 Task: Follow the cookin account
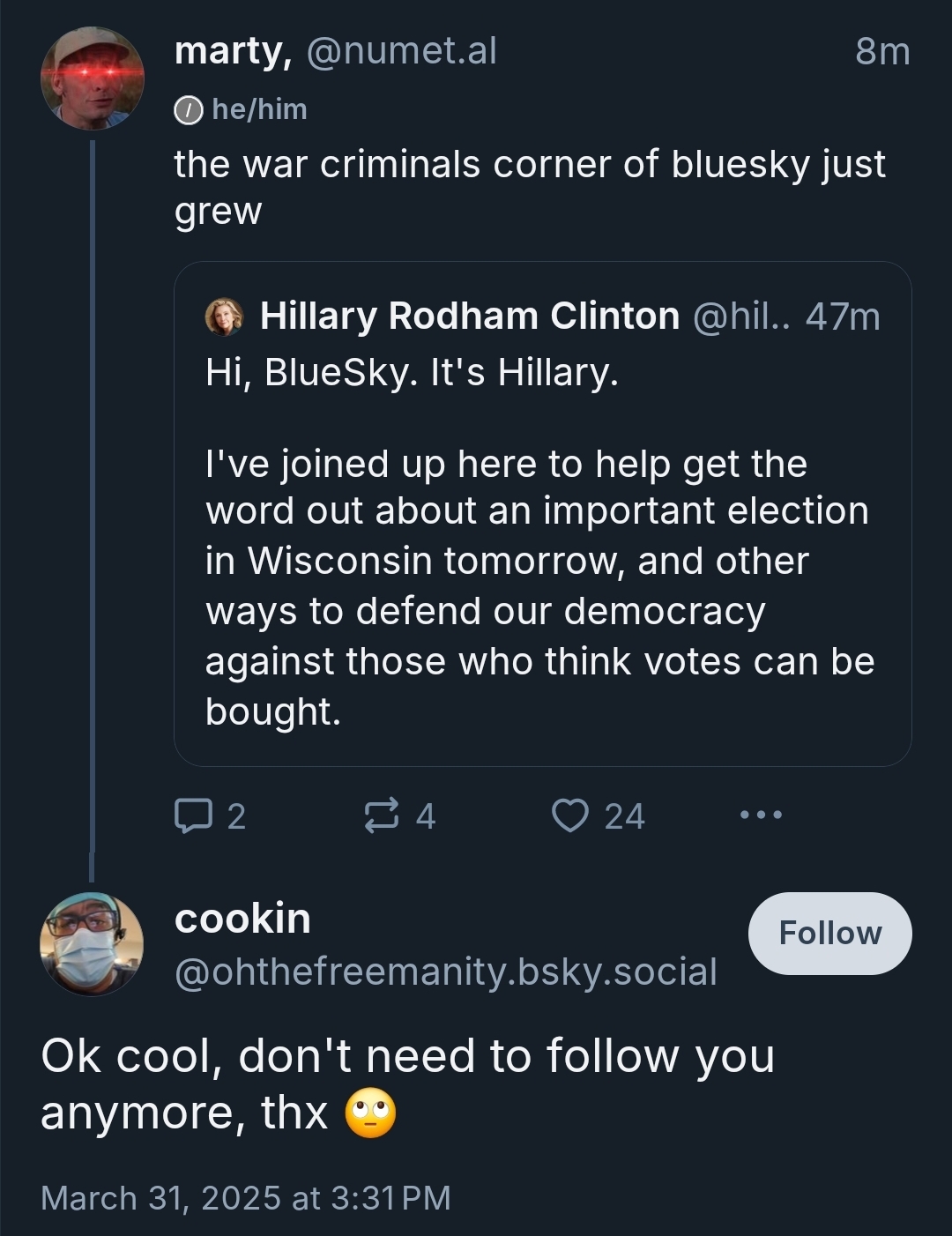pyautogui.click(x=829, y=933)
